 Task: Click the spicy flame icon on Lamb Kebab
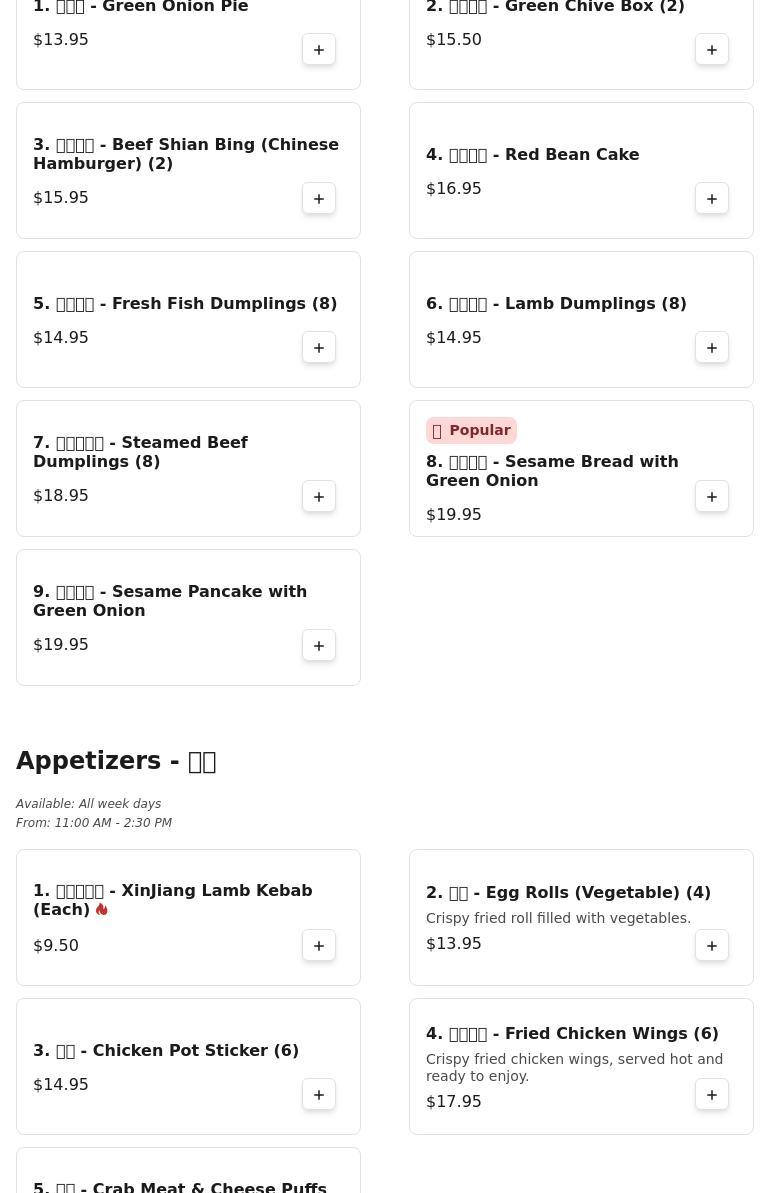click(101, 910)
